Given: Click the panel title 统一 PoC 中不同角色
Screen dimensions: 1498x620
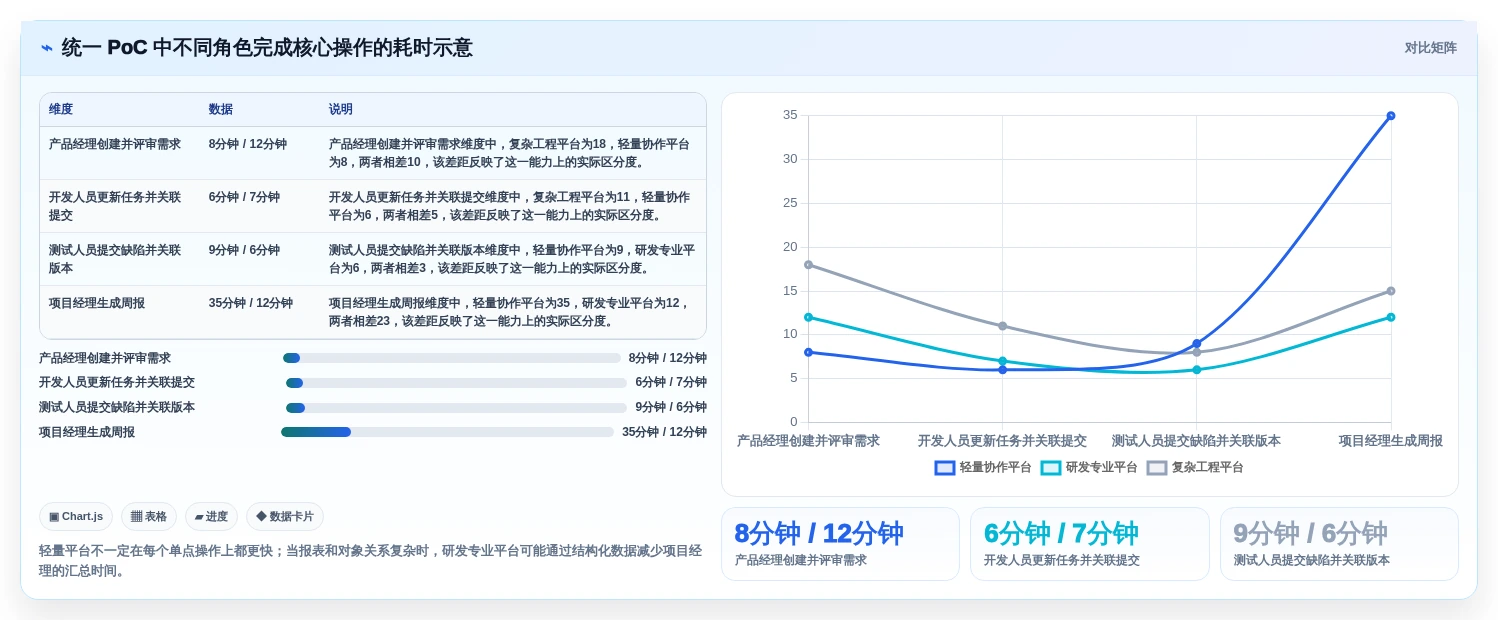Looking at the screenshot, I should tap(267, 48).
